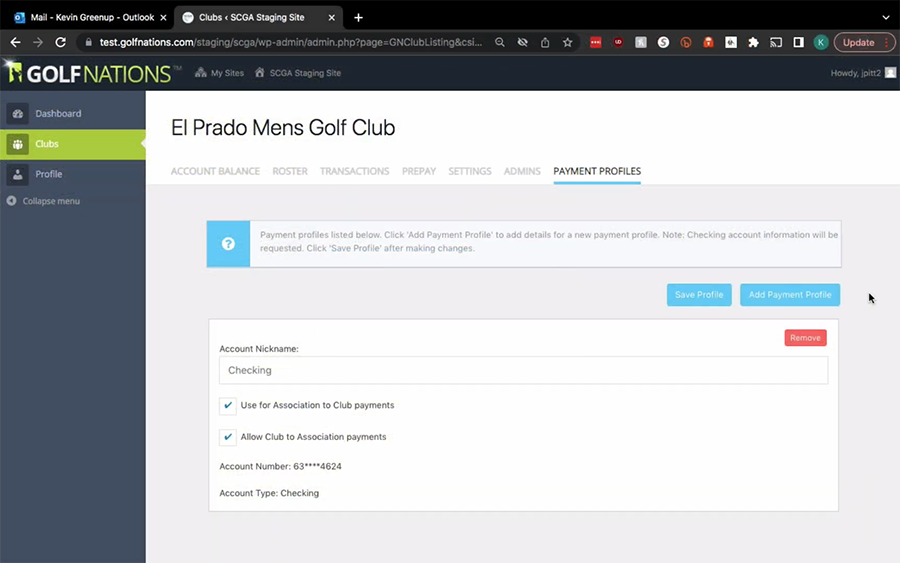Open a new browser tab
Screen dimensions: 900x563
358,18
